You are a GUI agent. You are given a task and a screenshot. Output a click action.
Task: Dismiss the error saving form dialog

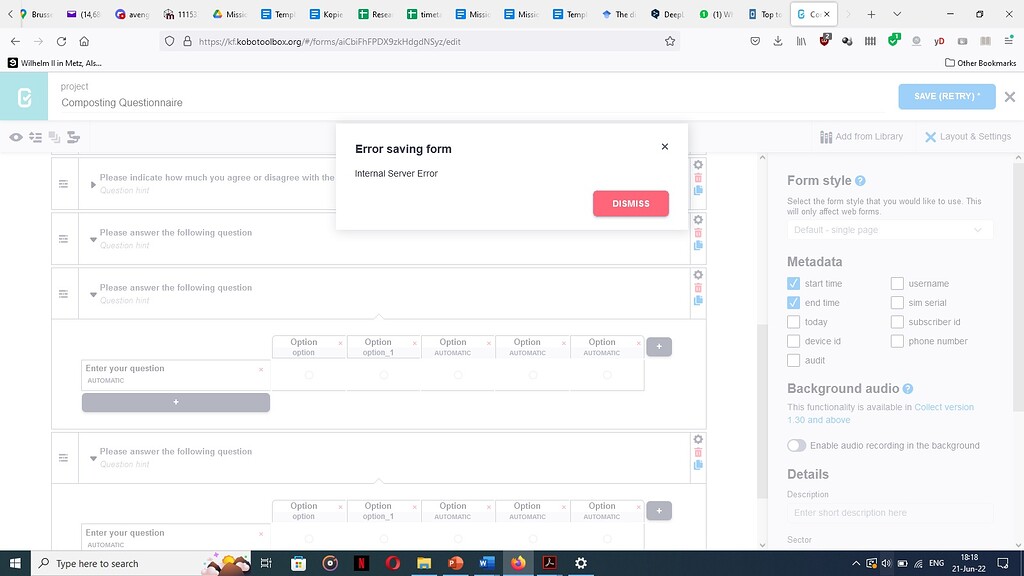(630, 203)
